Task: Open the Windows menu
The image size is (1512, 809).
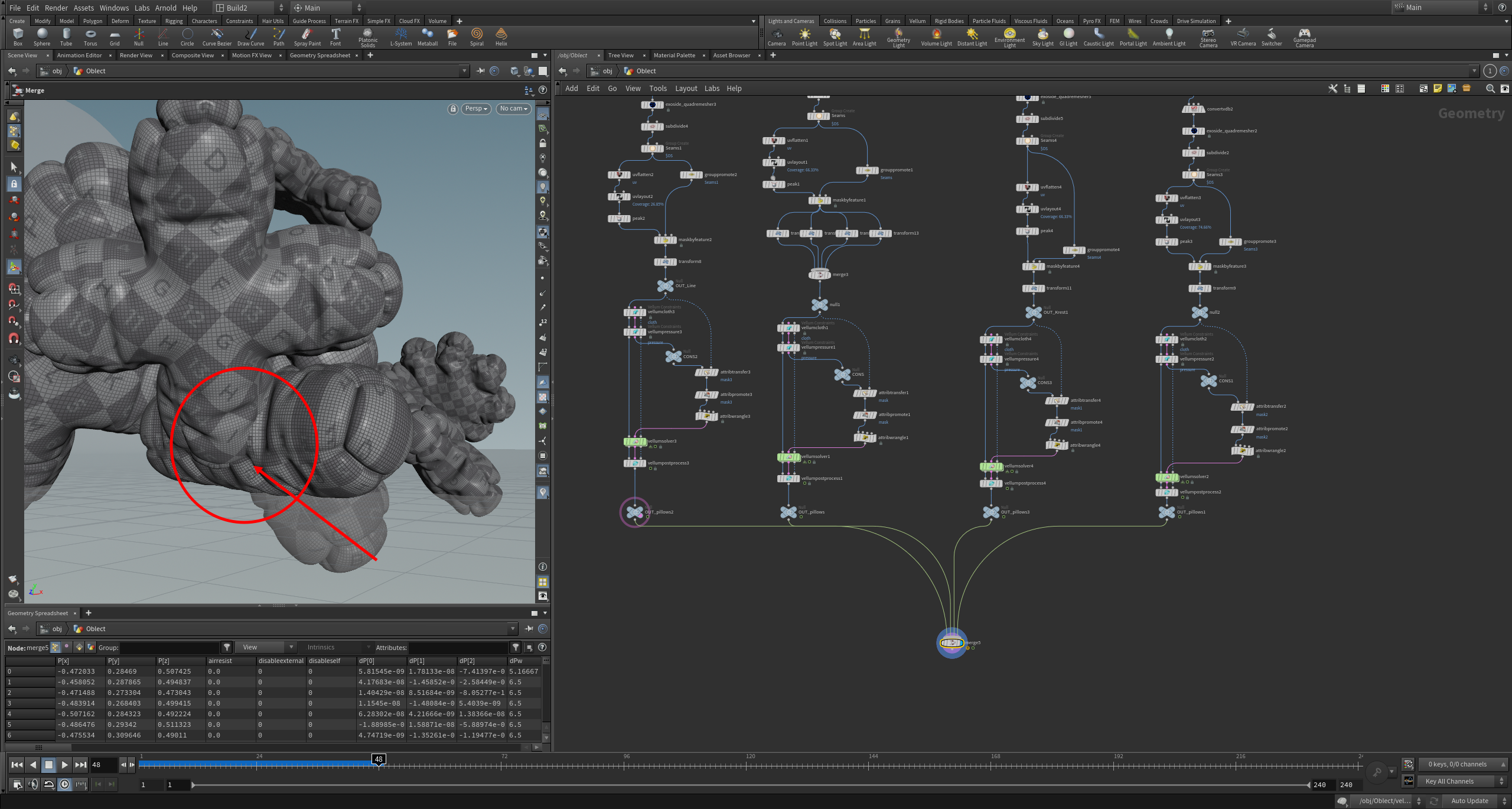Action: [x=114, y=8]
